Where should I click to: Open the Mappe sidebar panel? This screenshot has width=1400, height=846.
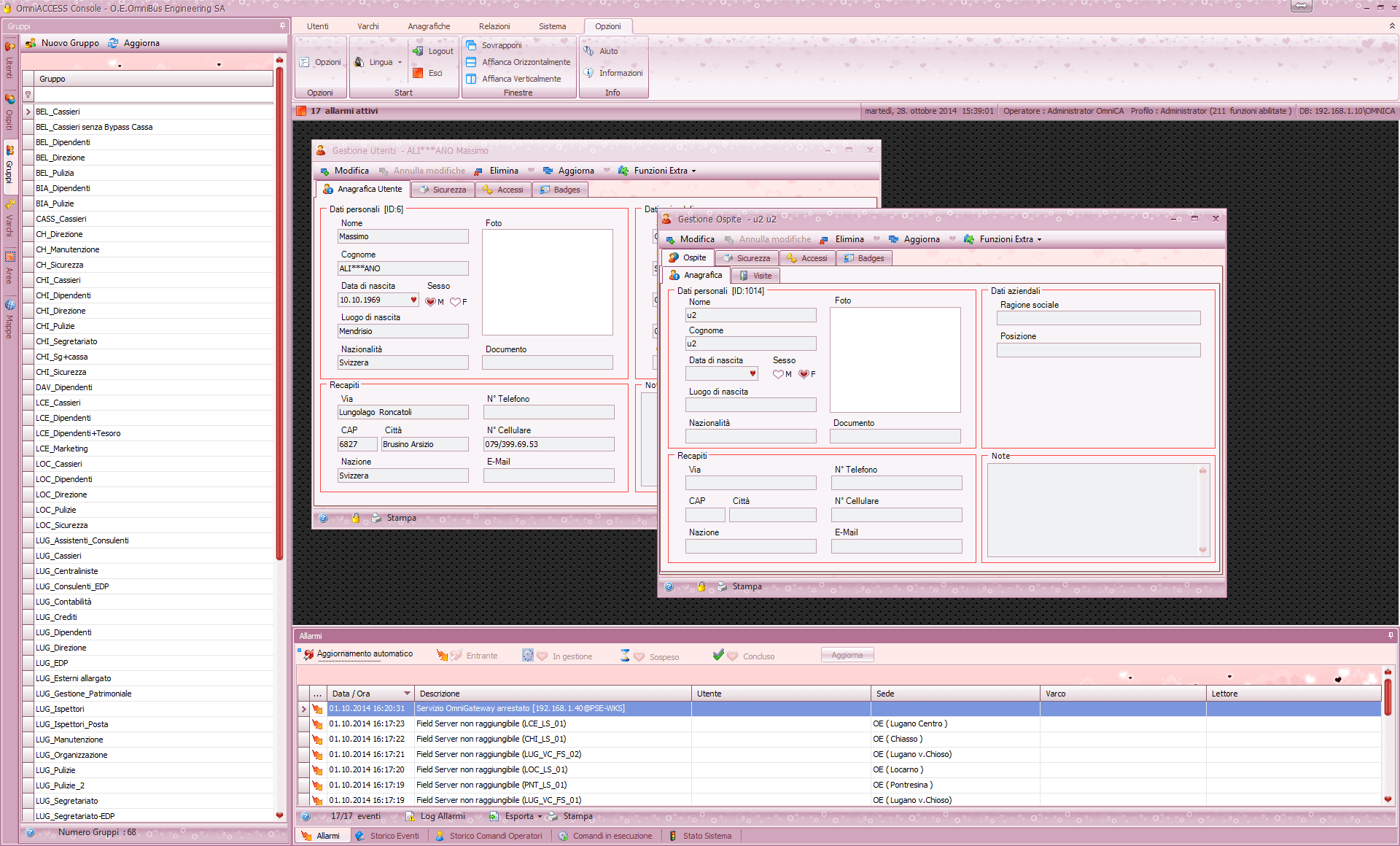pyautogui.click(x=9, y=319)
